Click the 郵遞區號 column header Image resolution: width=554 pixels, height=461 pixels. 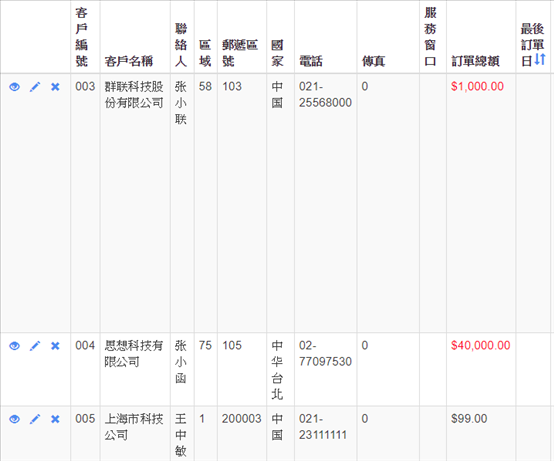pyautogui.click(x=240, y=53)
